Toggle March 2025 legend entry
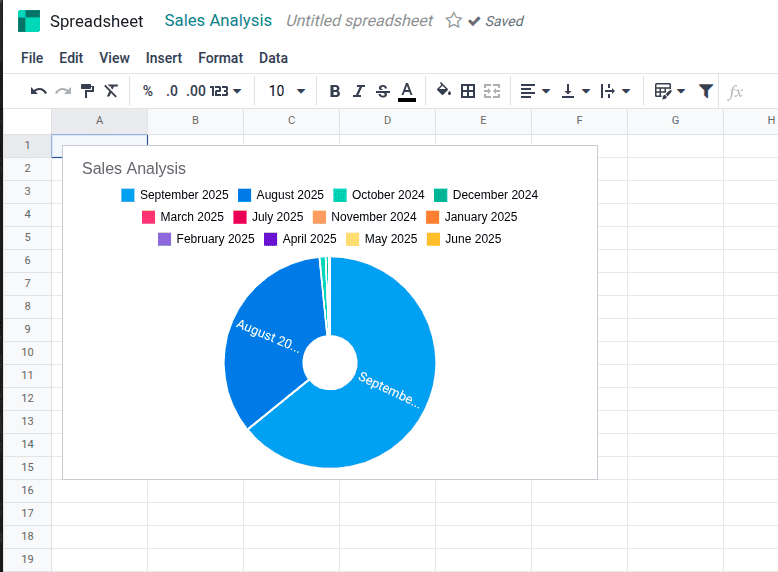778x572 pixels. coord(183,217)
